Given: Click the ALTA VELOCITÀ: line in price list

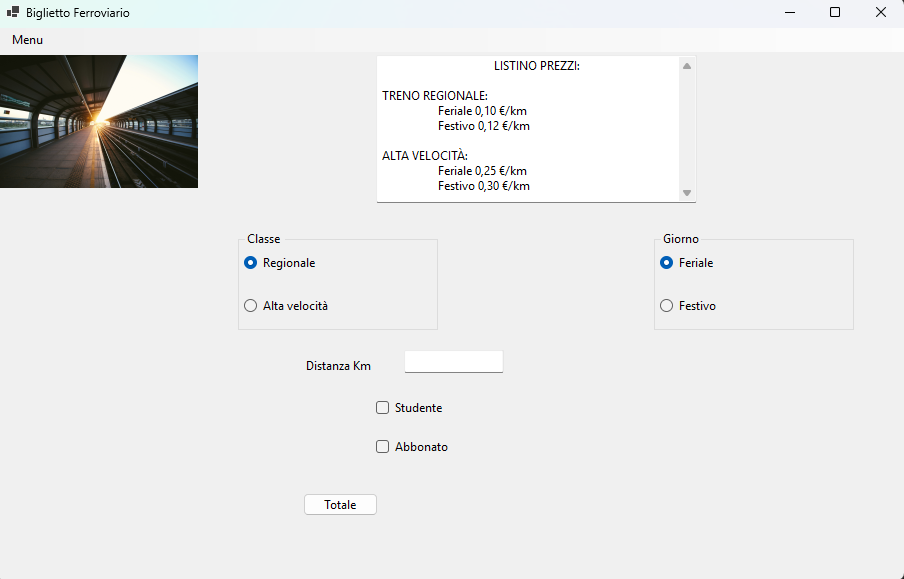Looking at the screenshot, I should (x=425, y=156).
